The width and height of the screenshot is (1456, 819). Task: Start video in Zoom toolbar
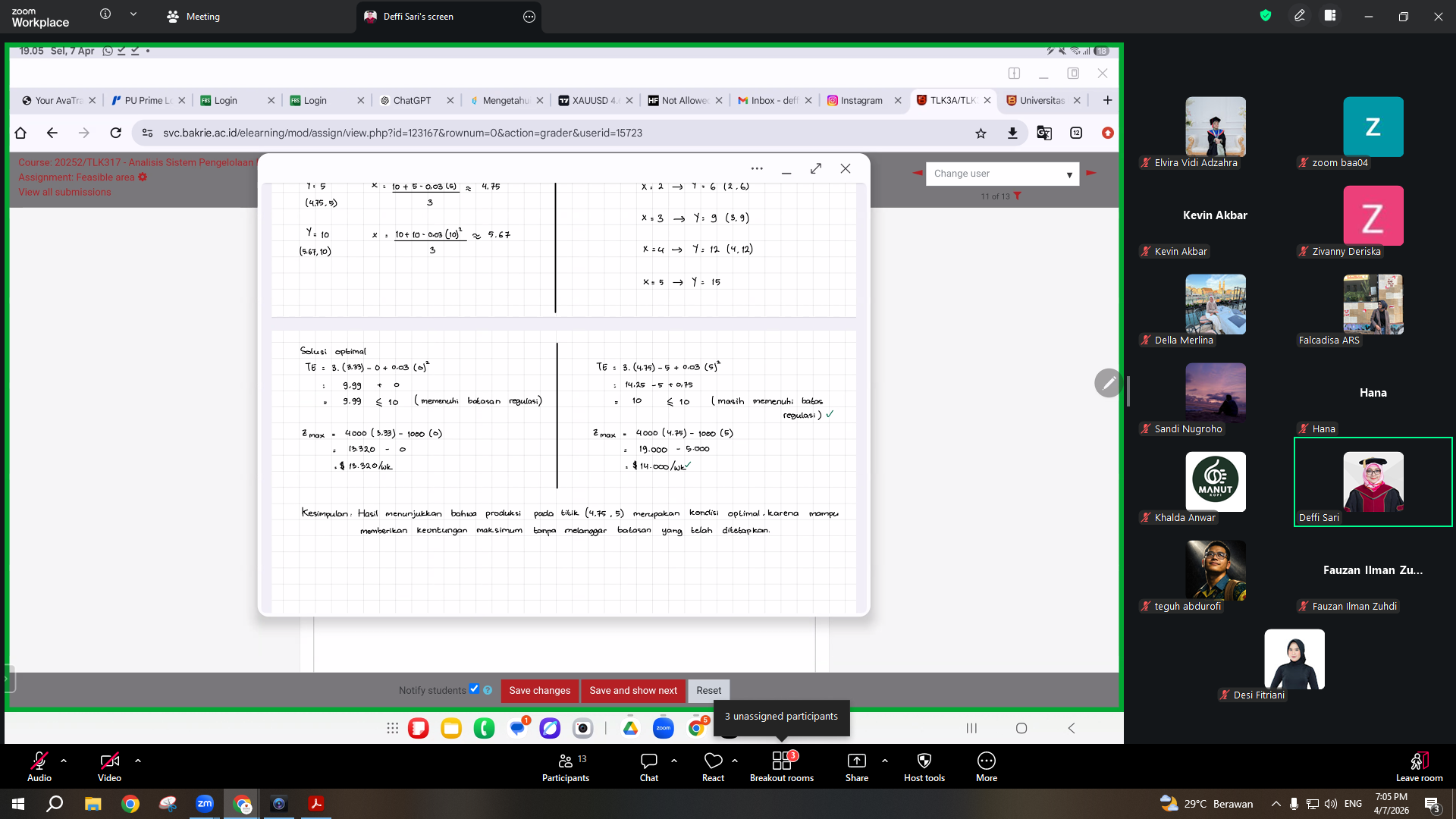[109, 766]
